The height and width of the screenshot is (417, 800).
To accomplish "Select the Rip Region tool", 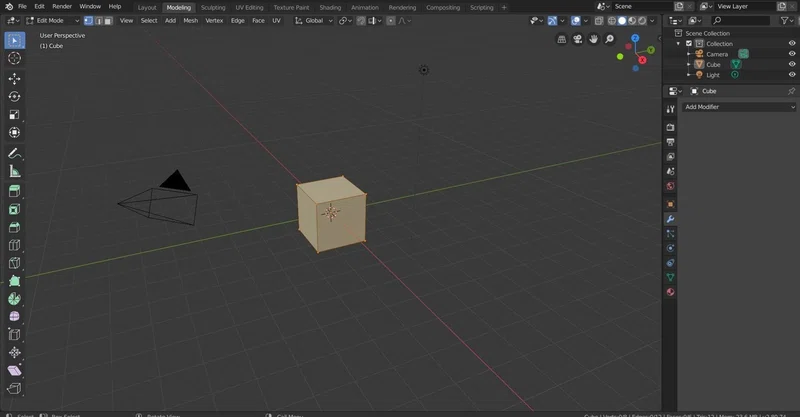I will click(x=14, y=388).
